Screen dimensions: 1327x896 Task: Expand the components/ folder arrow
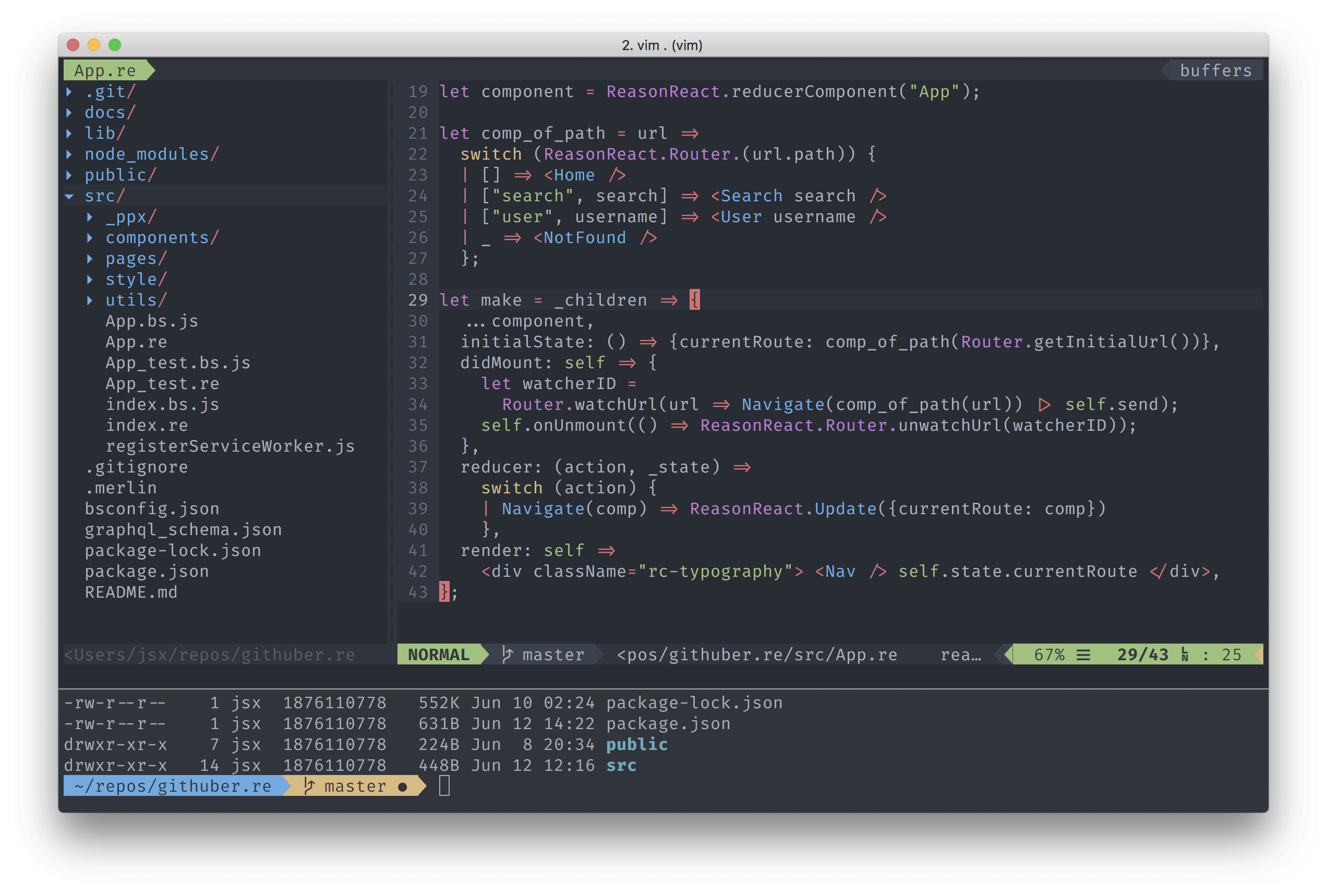pyautogui.click(x=90, y=238)
